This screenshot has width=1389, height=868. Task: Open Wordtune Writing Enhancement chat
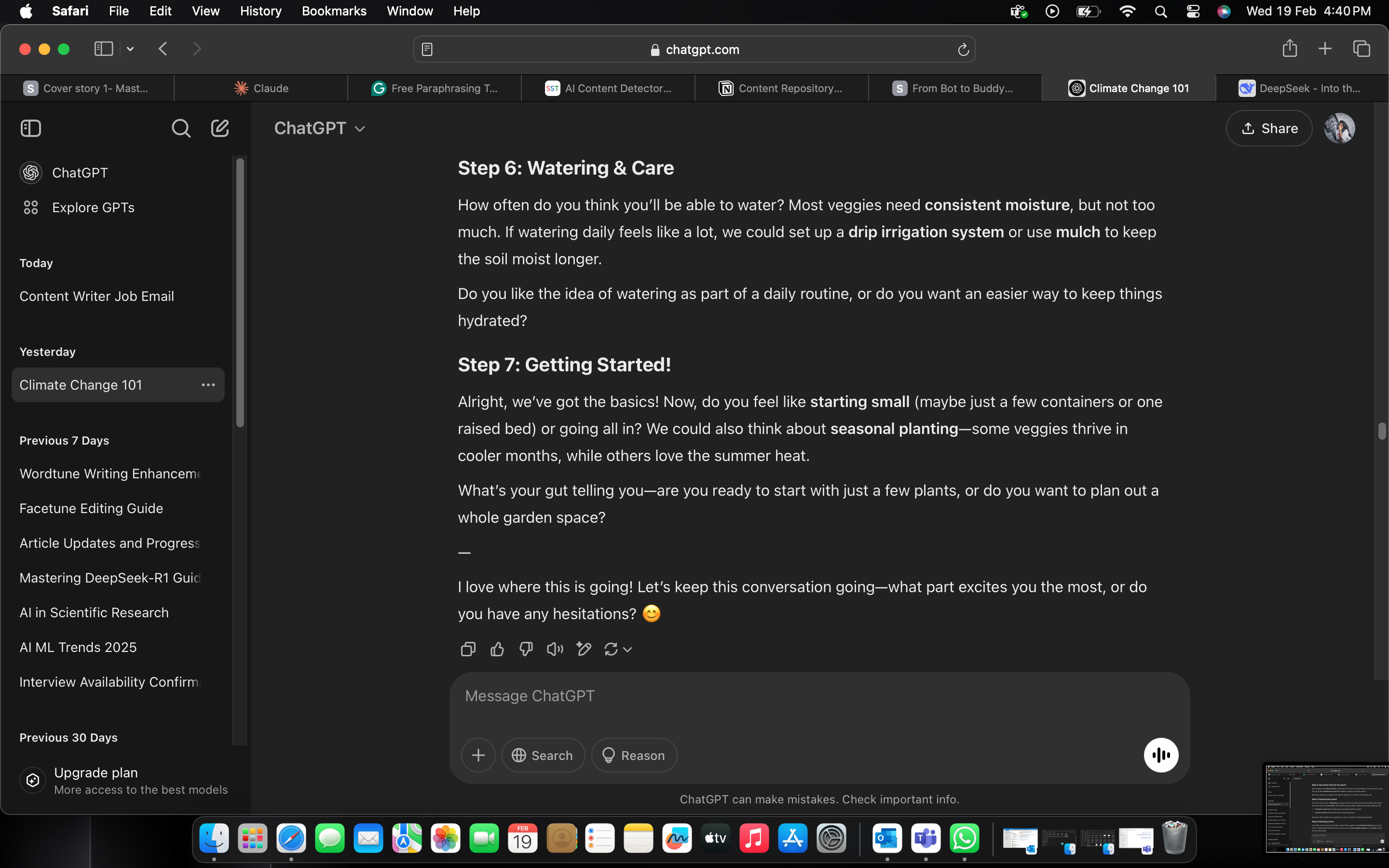click(x=118, y=474)
